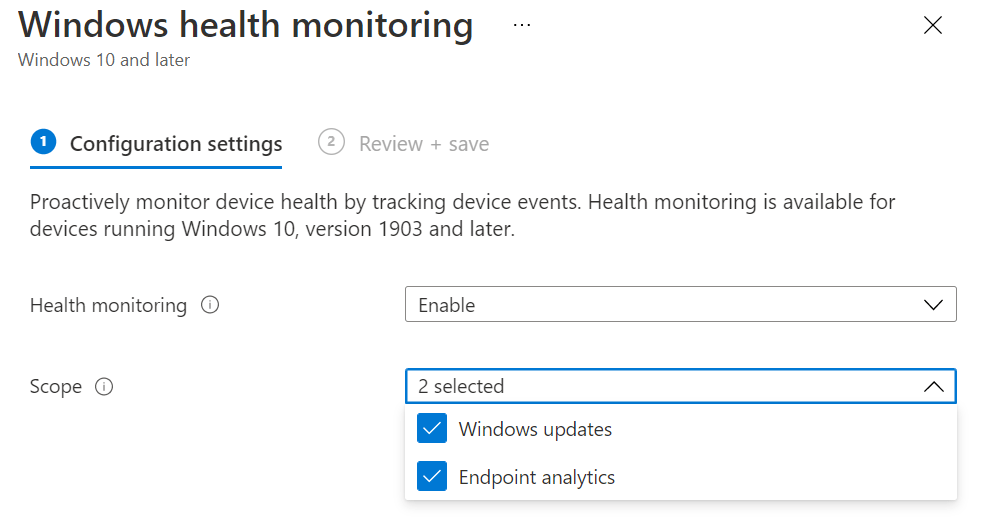Image resolution: width=983 pixels, height=531 pixels.
Task: Click the Scope field label
Action: (x=56, y=387)
